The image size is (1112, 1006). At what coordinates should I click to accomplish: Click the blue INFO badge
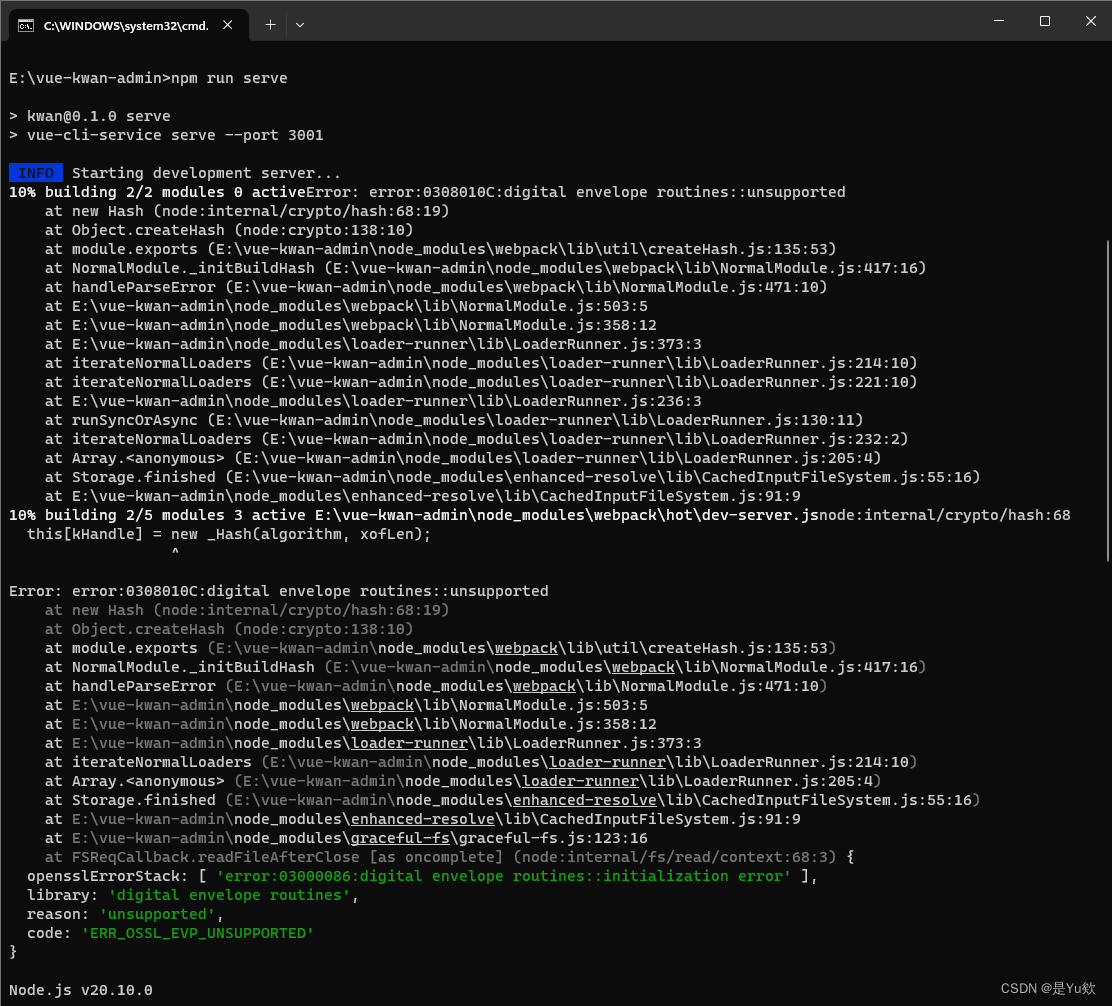36,173
